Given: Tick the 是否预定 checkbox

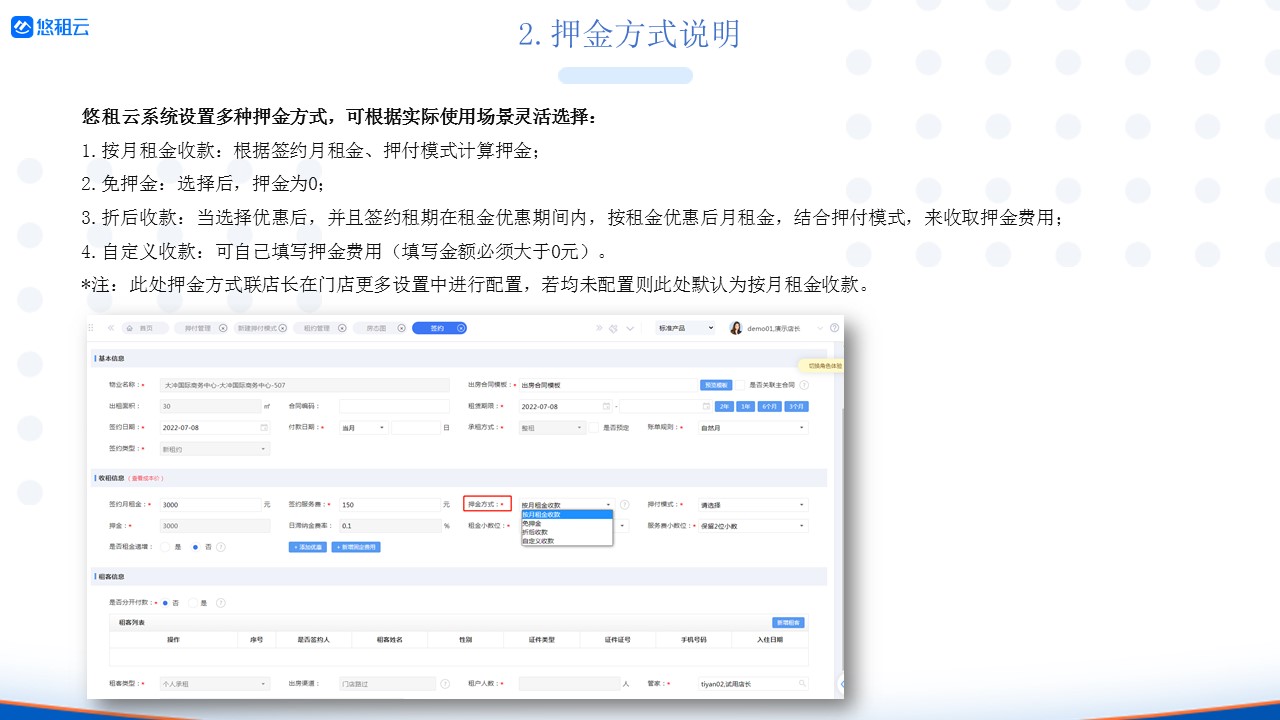Looking at the screenshot, I should [x=594, y=427].
